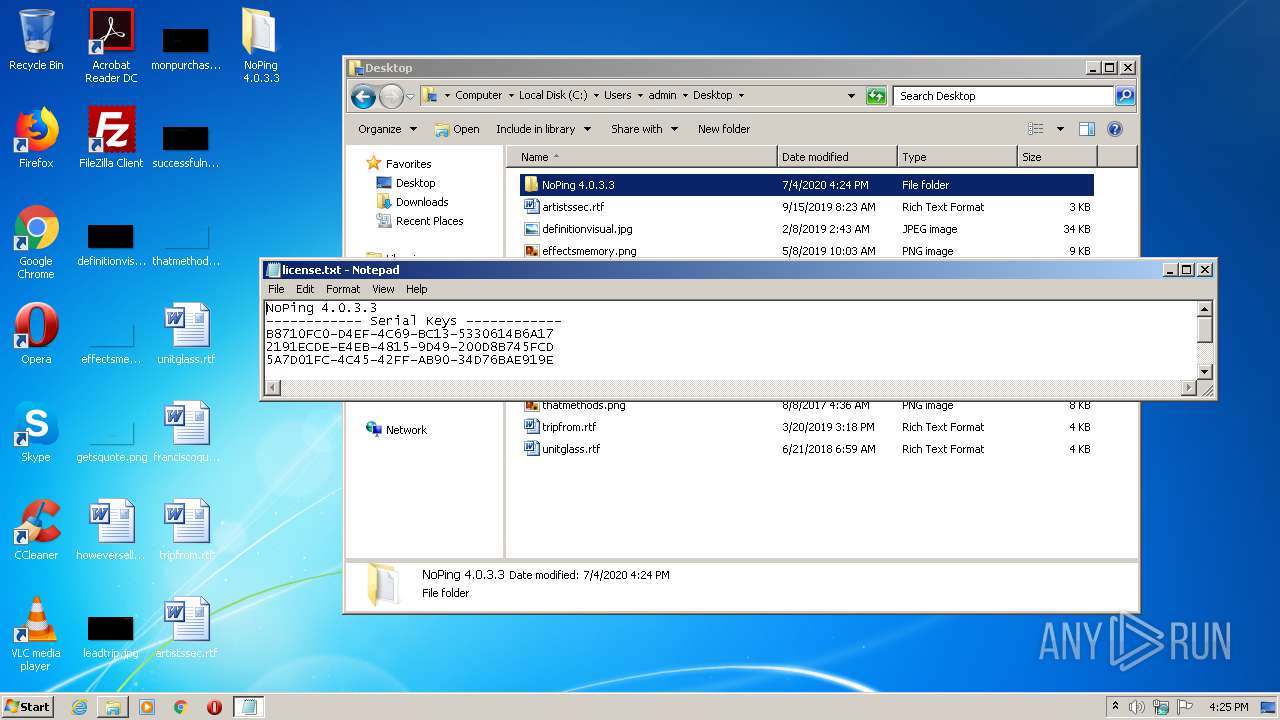Click Search Desktop input field
This screenshot has width=1280, height=720.
click(x=1003, y=96)
